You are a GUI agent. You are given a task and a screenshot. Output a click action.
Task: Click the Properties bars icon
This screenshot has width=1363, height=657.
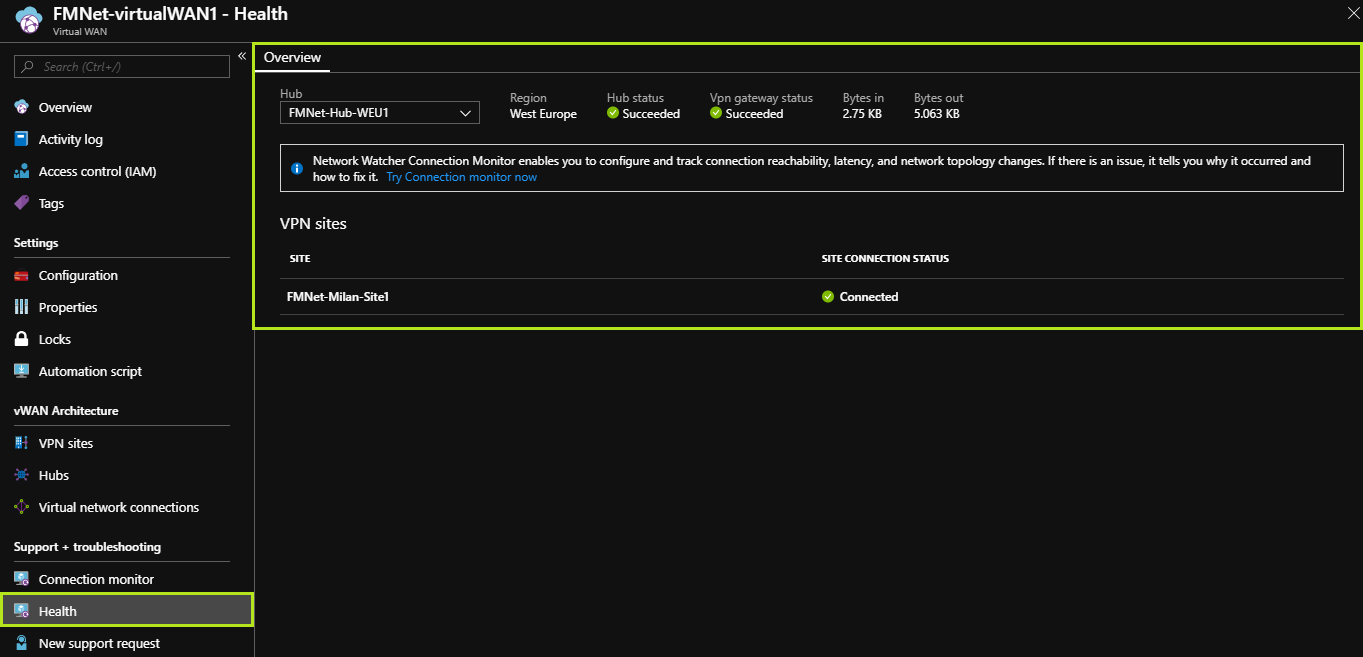point(22,307)
